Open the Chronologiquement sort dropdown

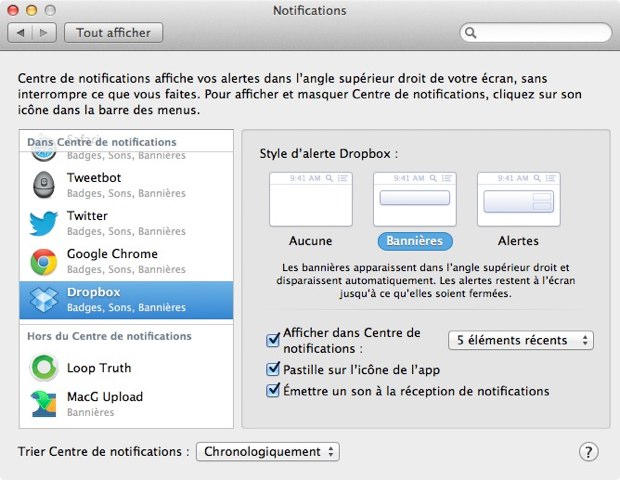(268, 452)
